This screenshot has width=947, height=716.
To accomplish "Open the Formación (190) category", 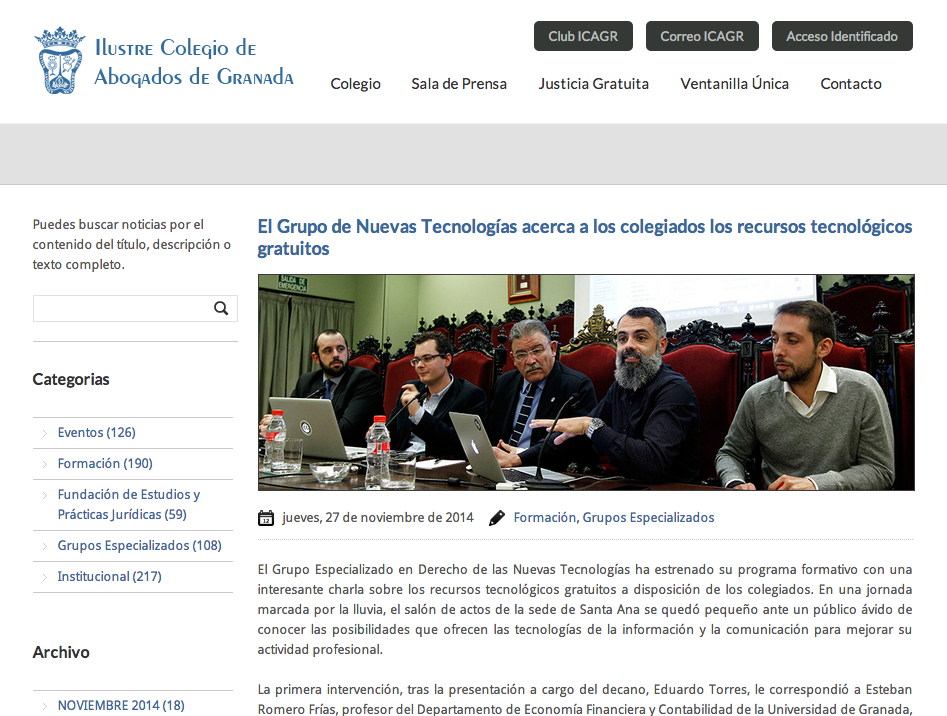I will click(x=105, y=463).
